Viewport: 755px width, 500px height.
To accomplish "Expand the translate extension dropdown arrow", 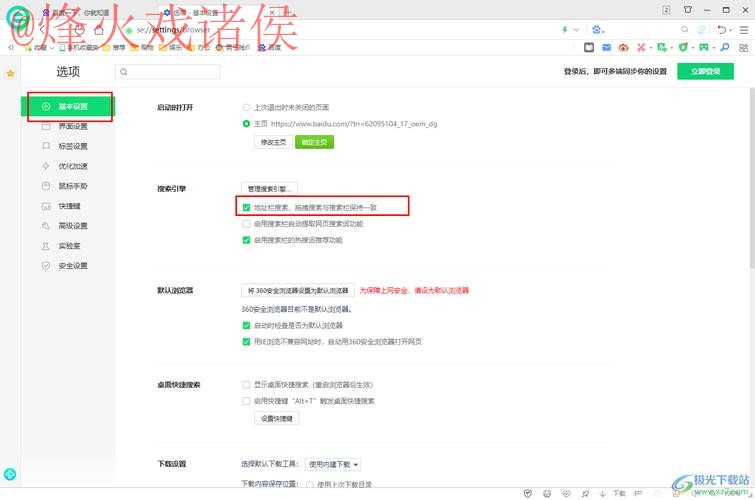I will point(671,48).
